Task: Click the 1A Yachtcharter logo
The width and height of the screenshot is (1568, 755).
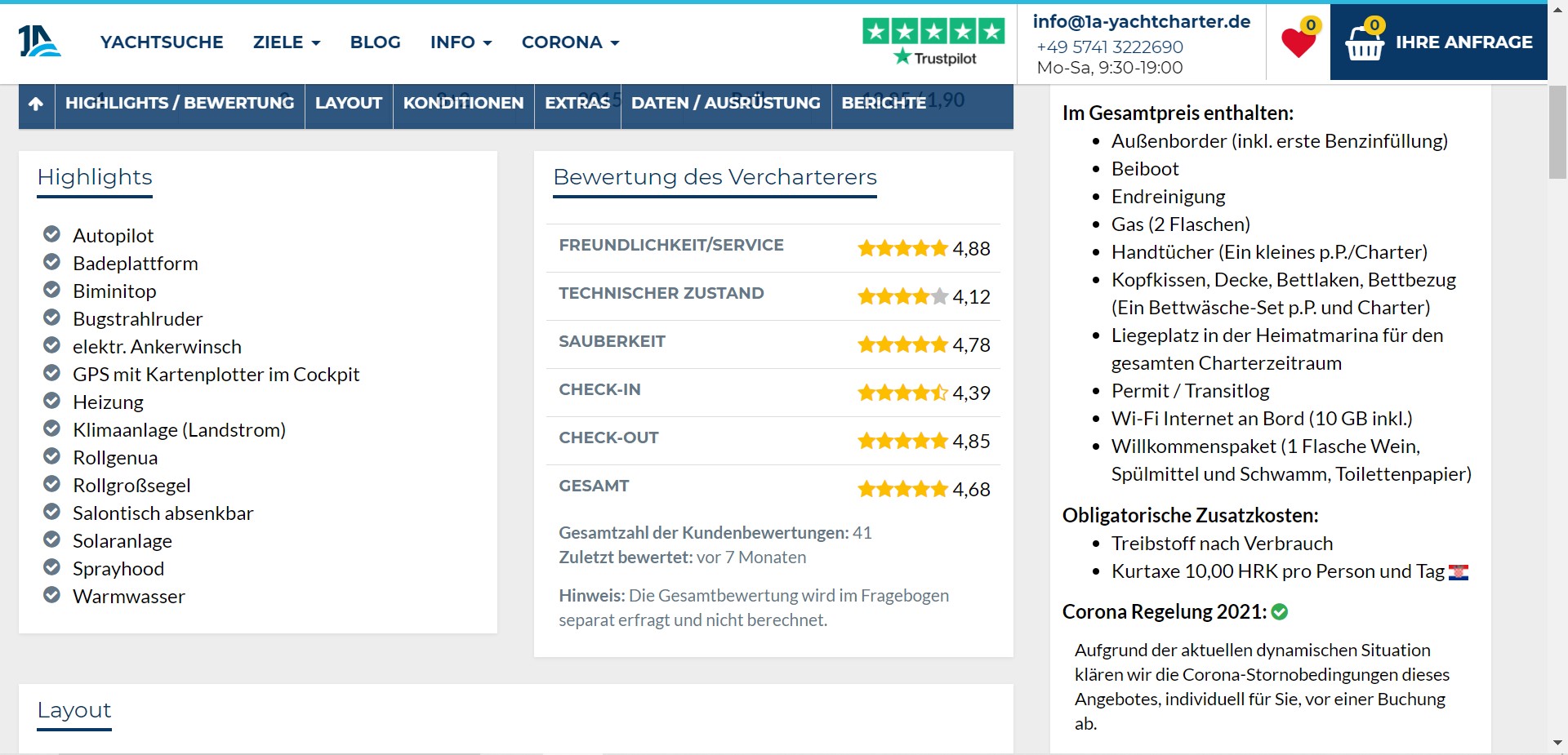Action: click(39, 42)
